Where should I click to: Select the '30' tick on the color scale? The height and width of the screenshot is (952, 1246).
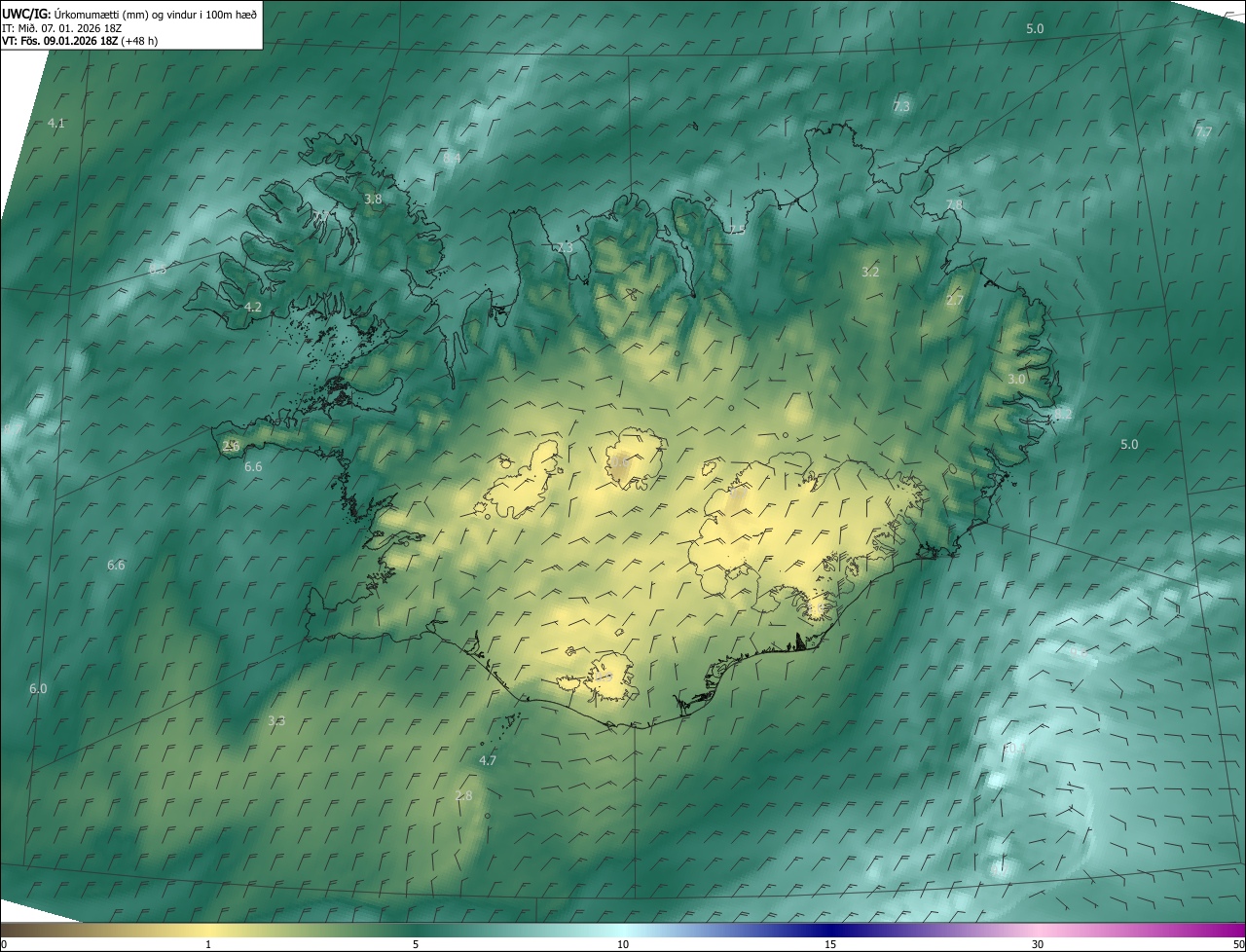[1038, 944]
